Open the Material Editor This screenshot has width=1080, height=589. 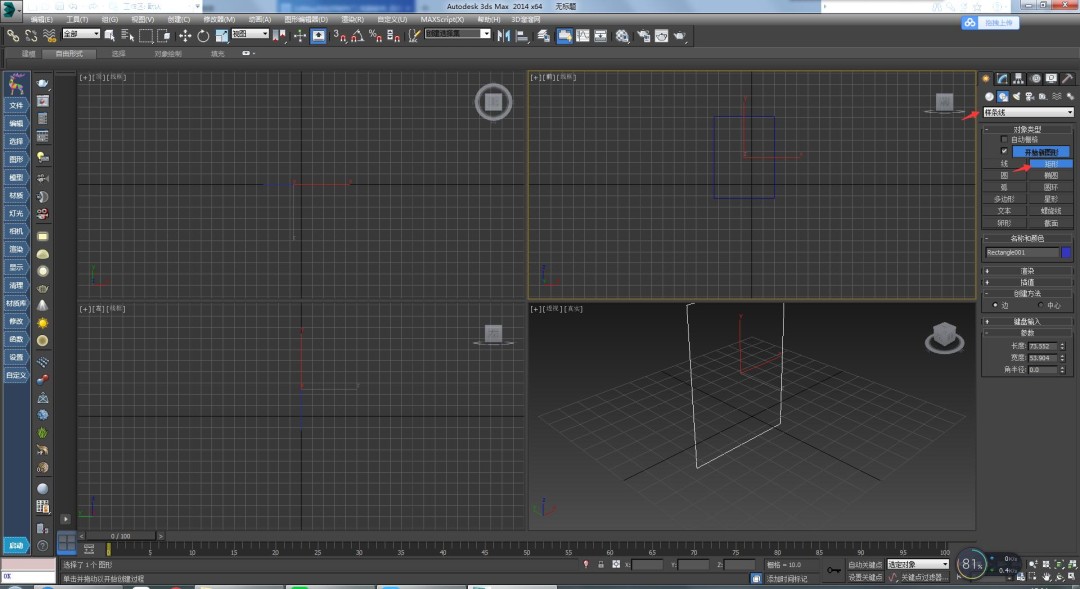click(624, 36)
